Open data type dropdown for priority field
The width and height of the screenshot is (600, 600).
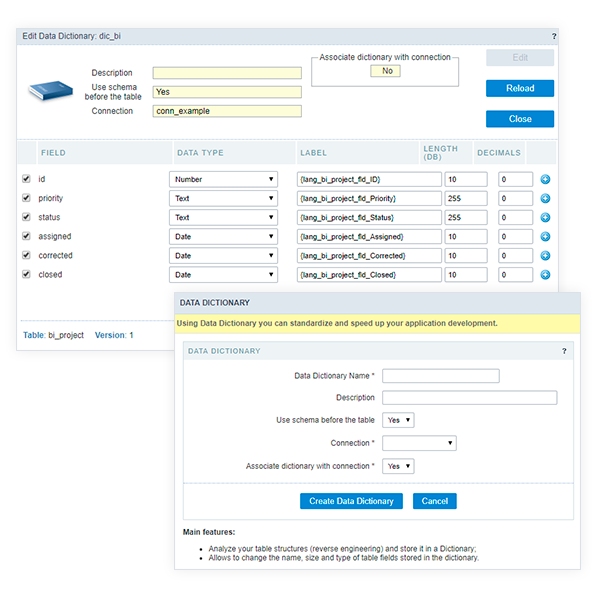[x=223, y=198]
